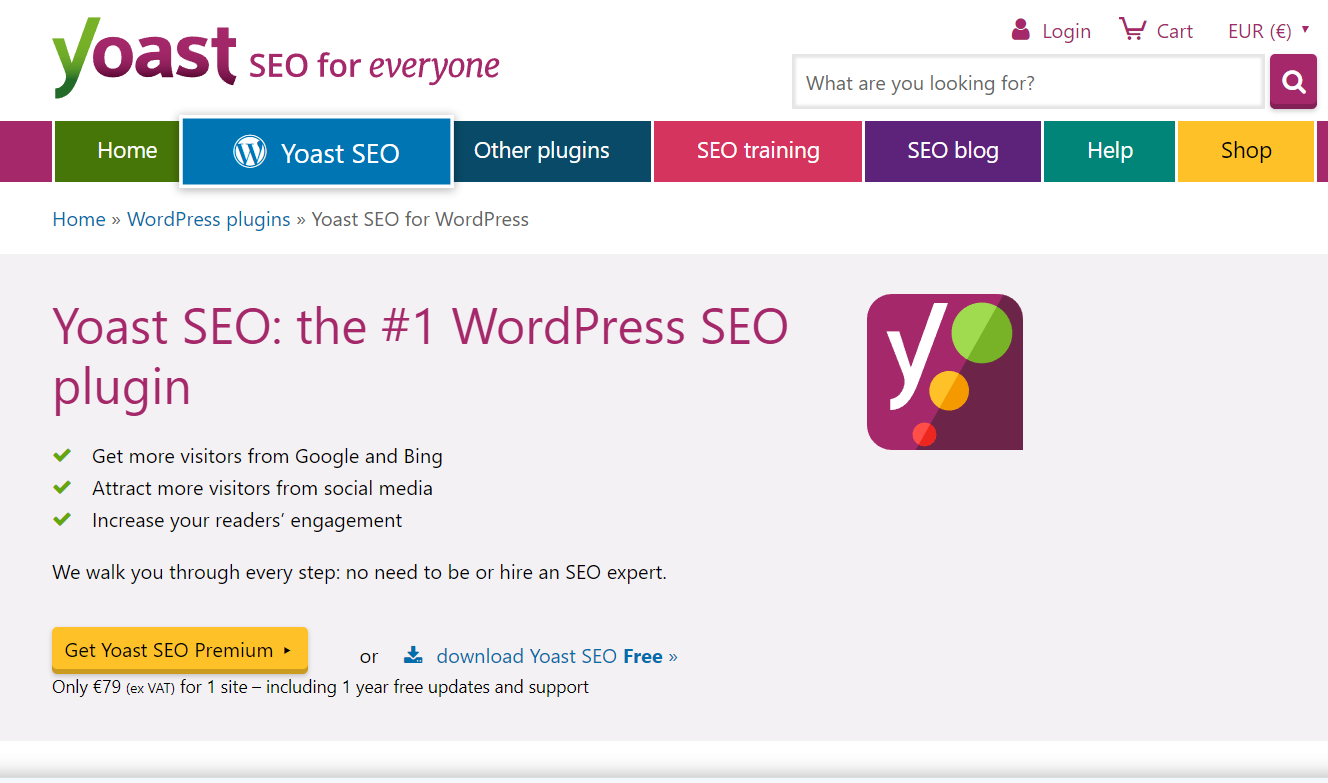This screenshot has height=783, width=1328.
Task: Click the arrow inside Get Yoast SEO Premium button
Action: pyautogui.click(x=288, y=649)
